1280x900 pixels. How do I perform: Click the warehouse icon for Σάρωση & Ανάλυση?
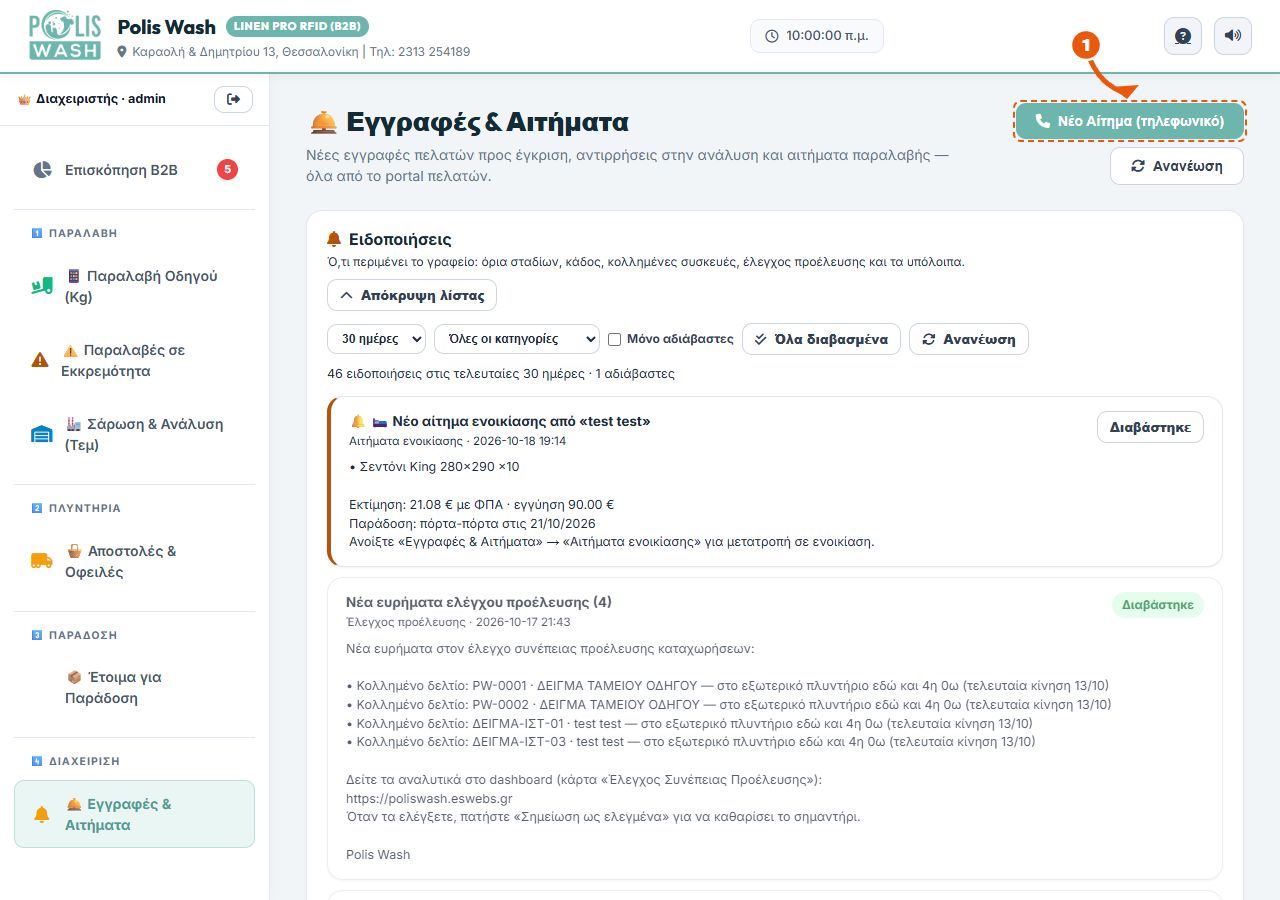41,435
